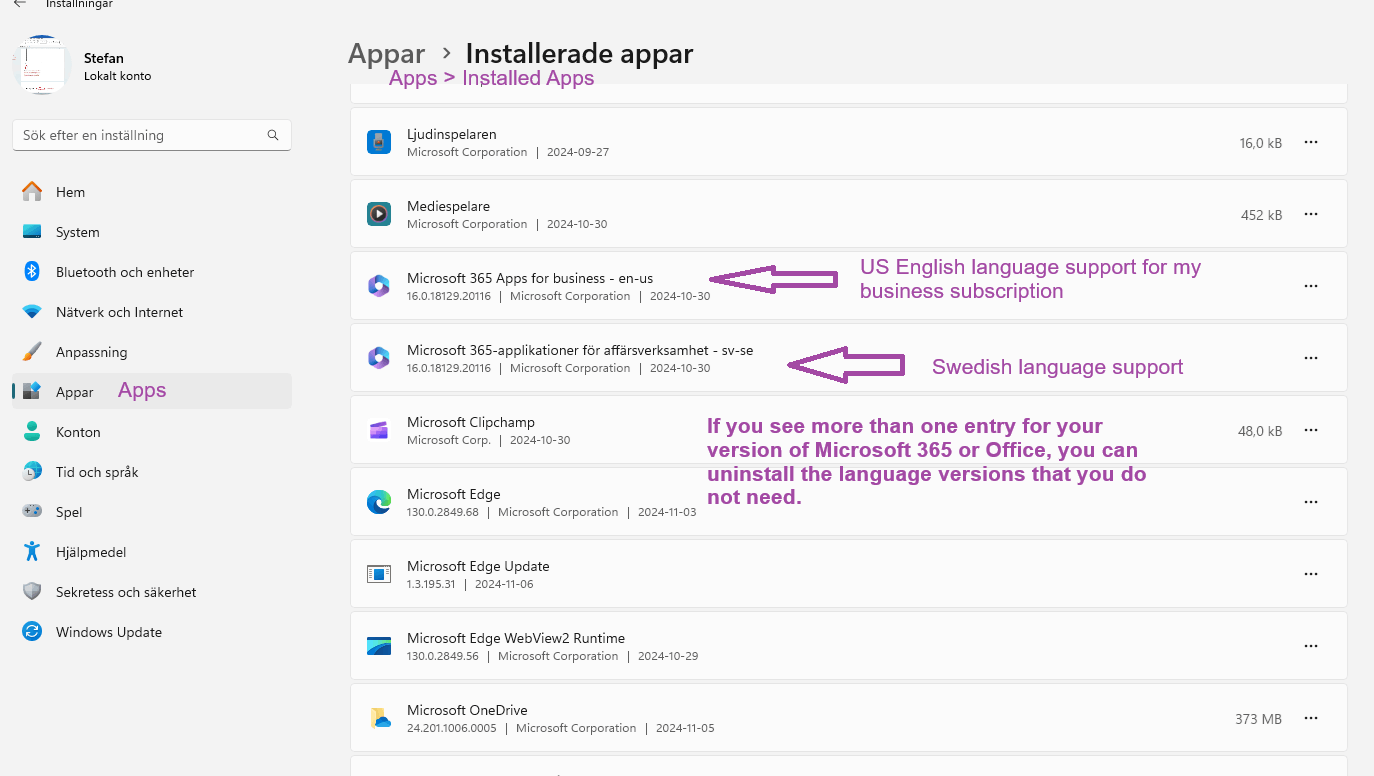Click the 373 MB size of OneDrive
The height and width of the screenshot is (776, 1374).
[1258, 719]
